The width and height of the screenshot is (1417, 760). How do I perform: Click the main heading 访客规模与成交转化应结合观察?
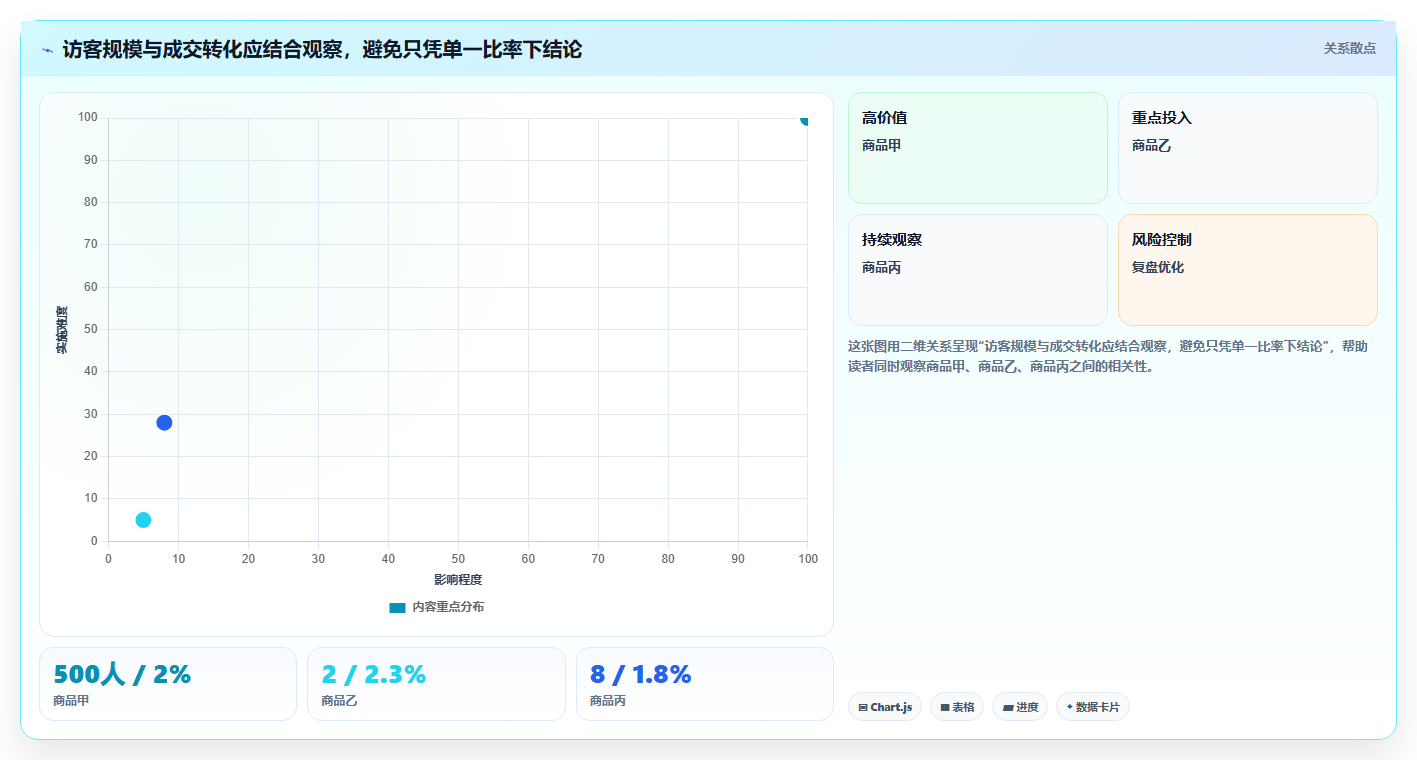322,49
